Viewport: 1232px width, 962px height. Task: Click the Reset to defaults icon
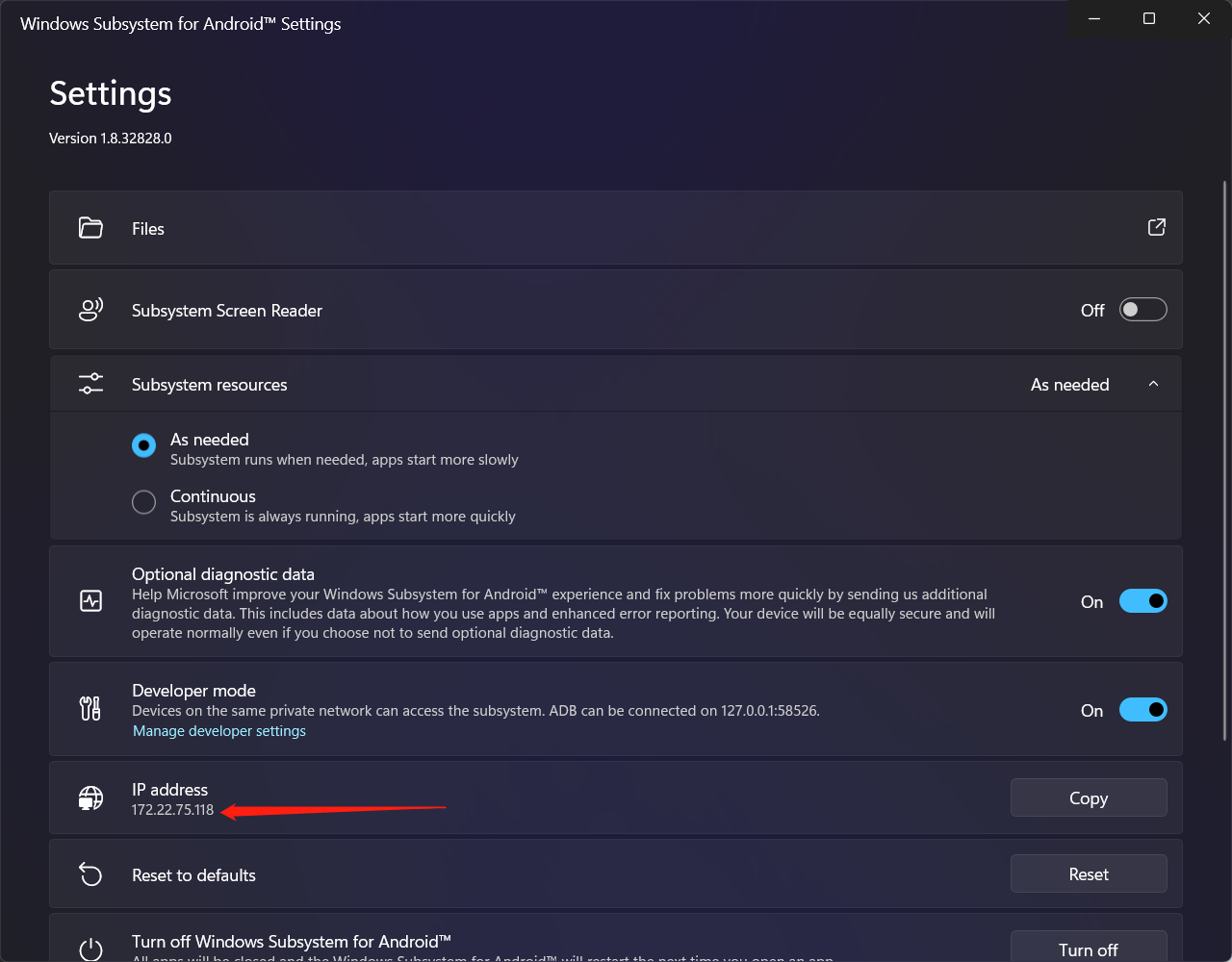[x=90, y=874]
